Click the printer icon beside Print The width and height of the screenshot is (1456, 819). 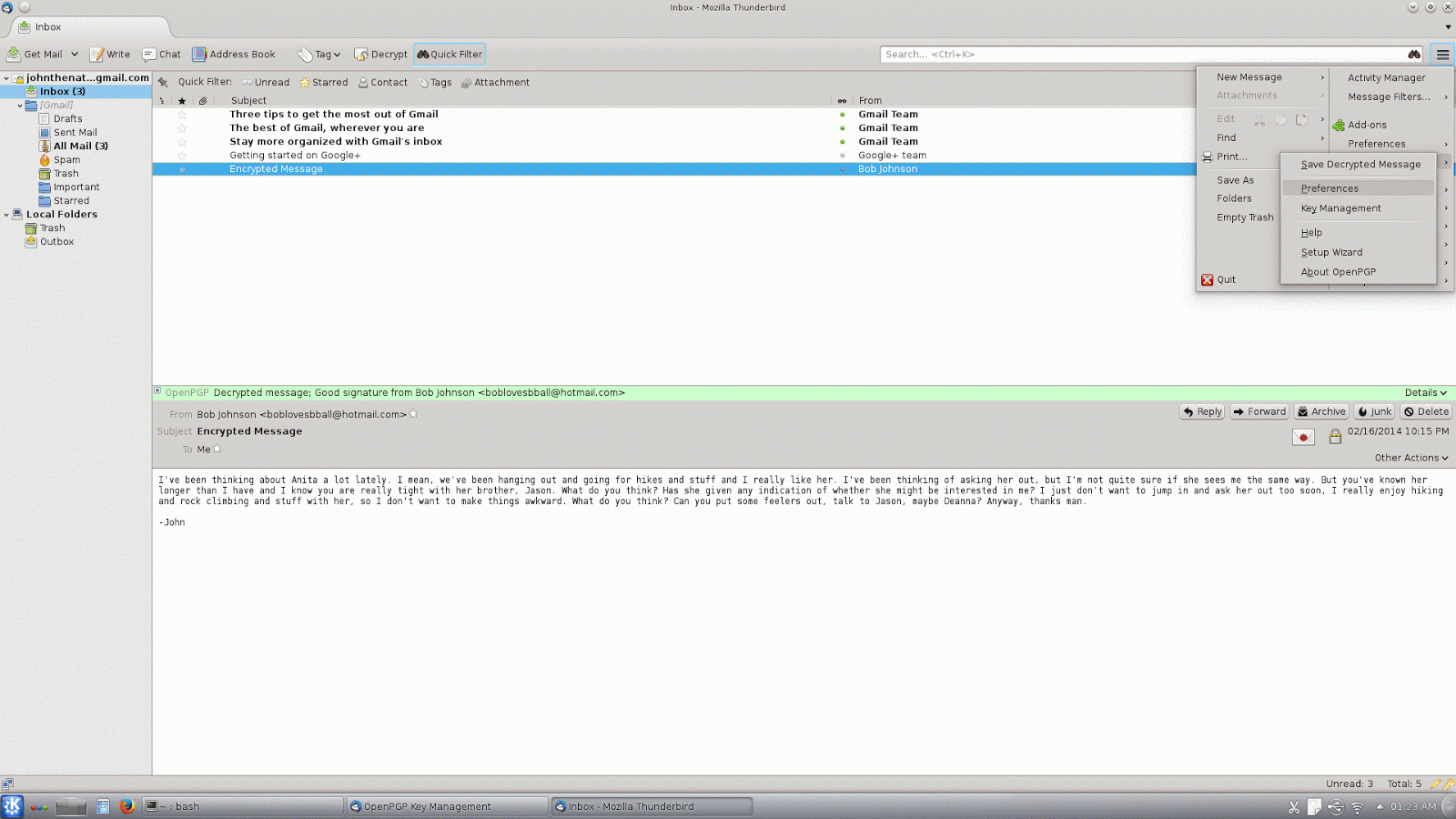point(1208,157)
